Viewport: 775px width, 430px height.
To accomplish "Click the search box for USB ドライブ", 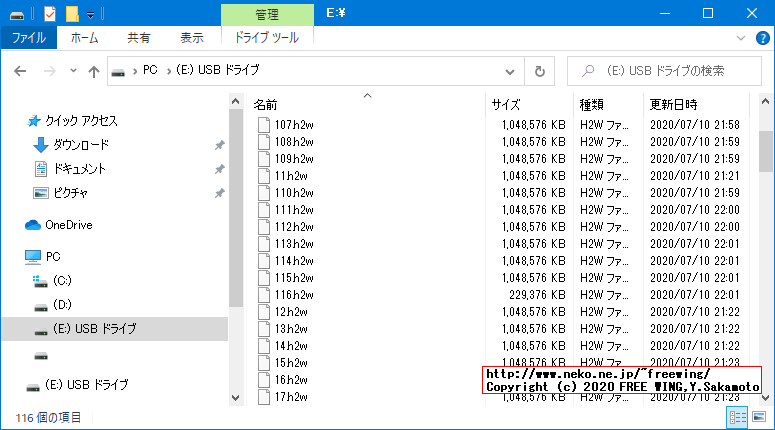I will pyautogui.click(x=664, y=71).
